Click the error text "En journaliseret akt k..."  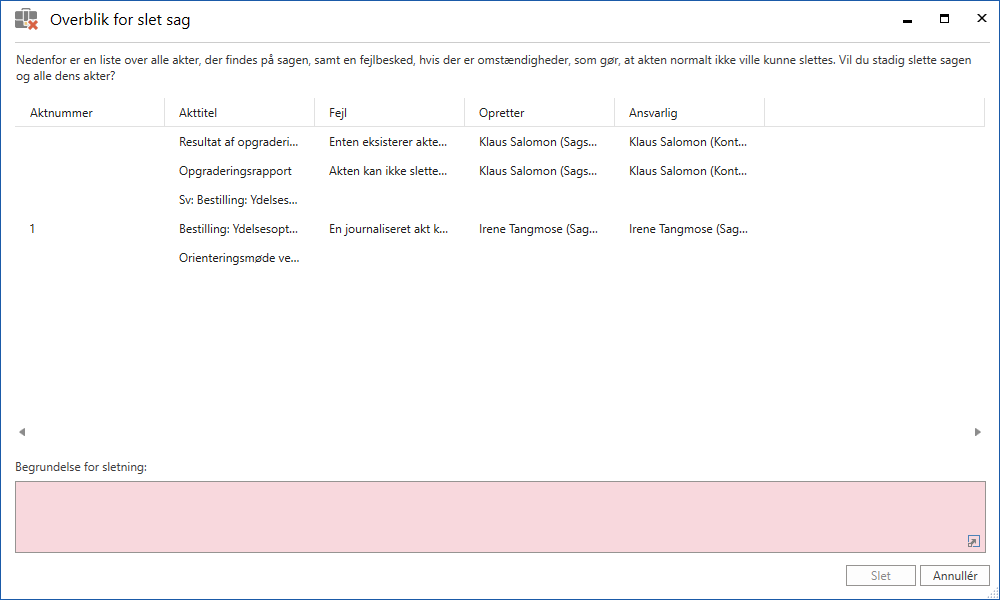(388, 229)
